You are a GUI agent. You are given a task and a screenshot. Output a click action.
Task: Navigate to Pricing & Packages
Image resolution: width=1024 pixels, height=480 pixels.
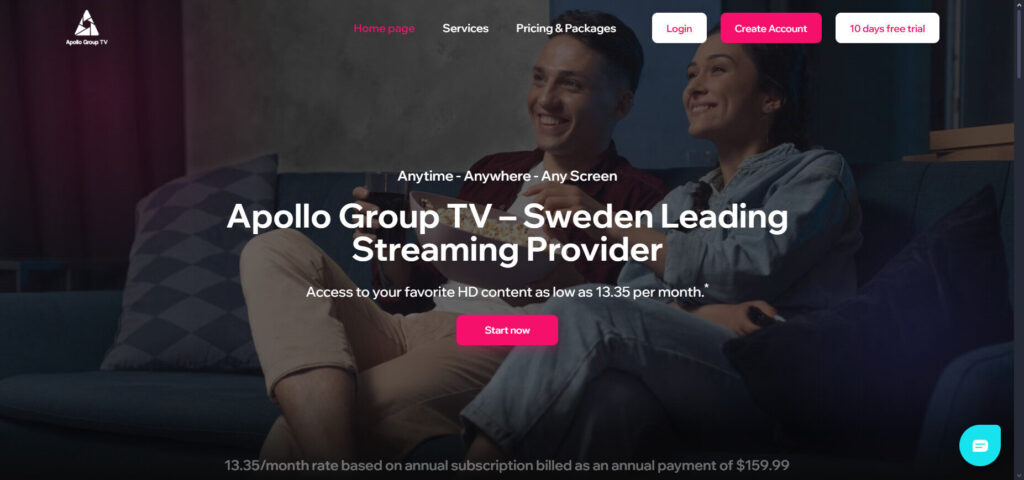coord(566,28)
